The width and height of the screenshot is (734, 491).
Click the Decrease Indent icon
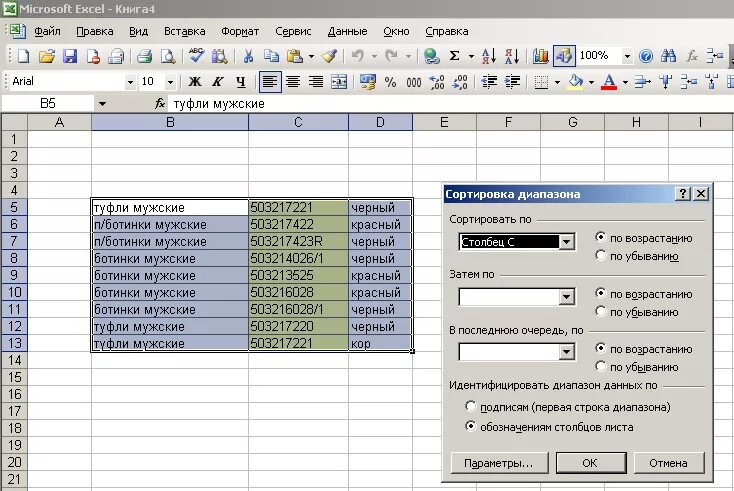point(489,82)
